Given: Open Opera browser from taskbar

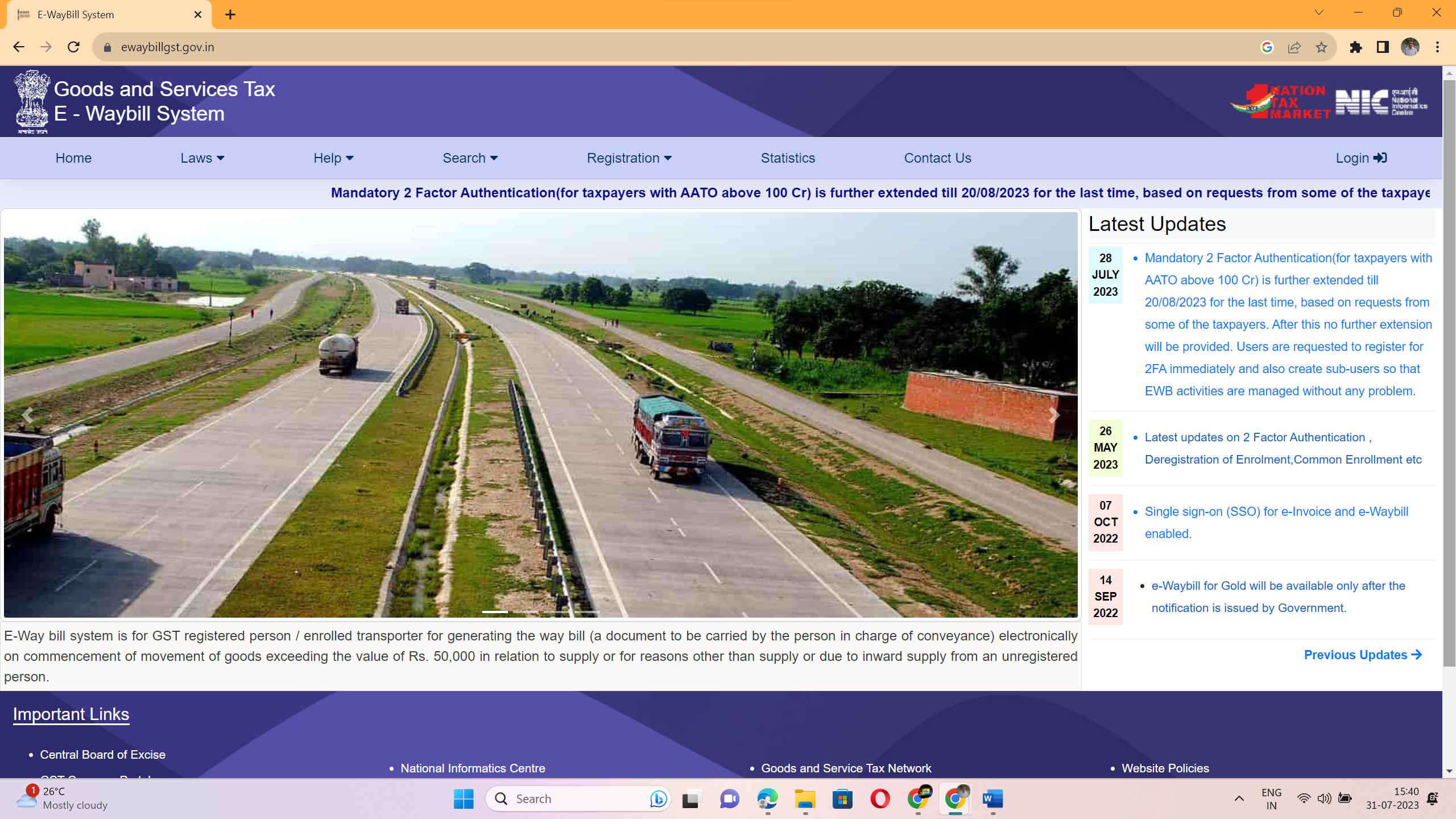Looking at the screenshot, I should point(880,799).
